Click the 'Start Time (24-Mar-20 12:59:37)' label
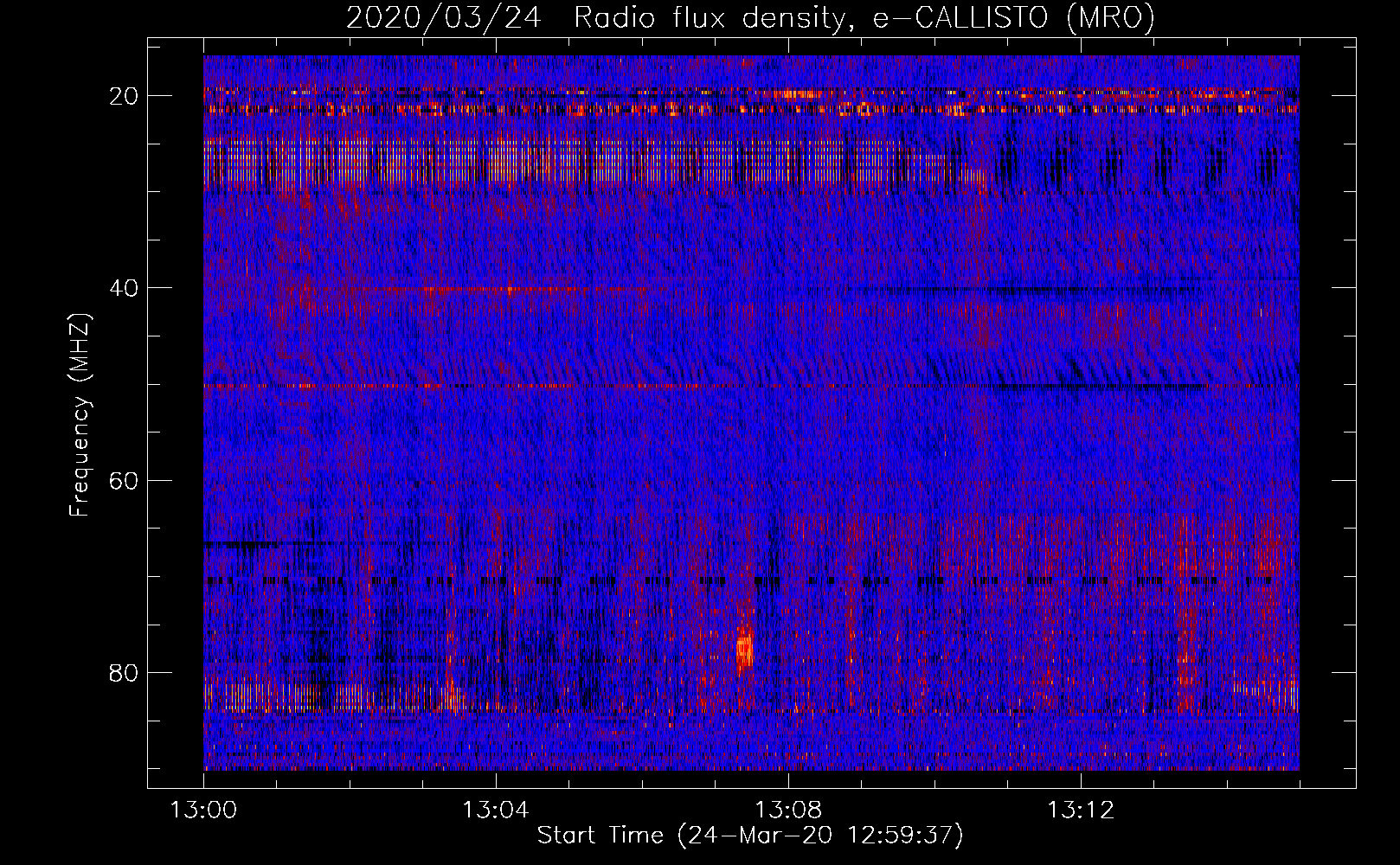This screenshot has height=865, width=1400. pyautogui.click(x=750, y=836)
